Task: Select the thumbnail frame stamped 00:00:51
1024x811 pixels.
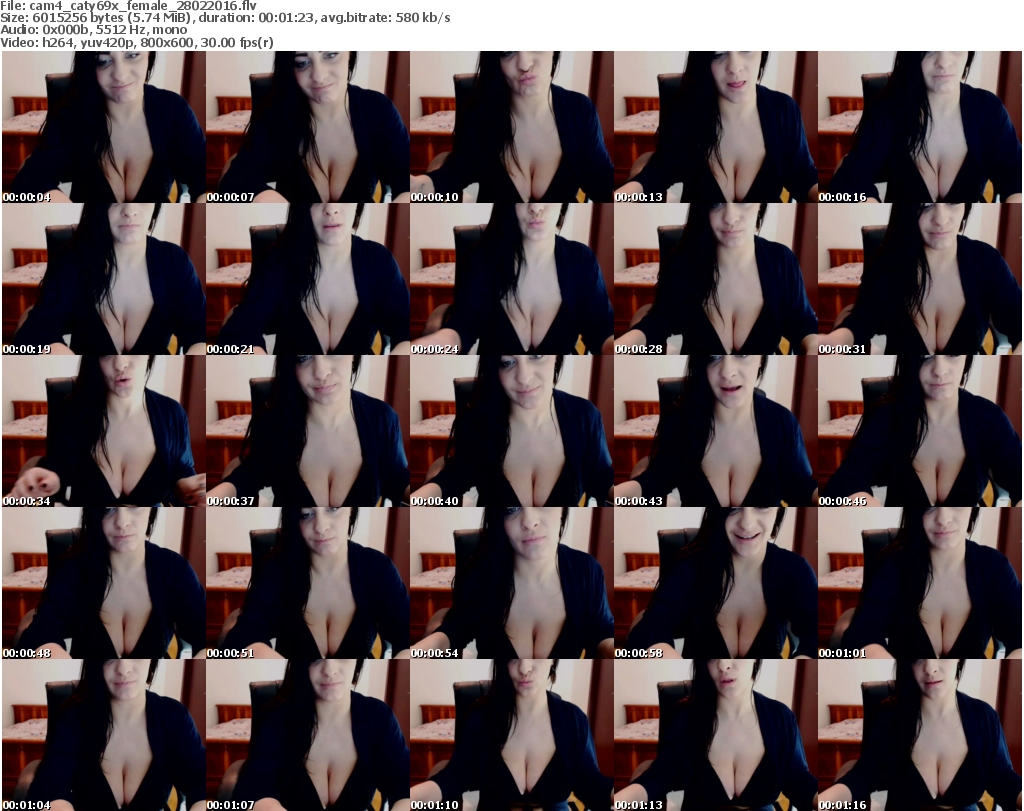Action: pyautogui.click(x=308, y=583)
